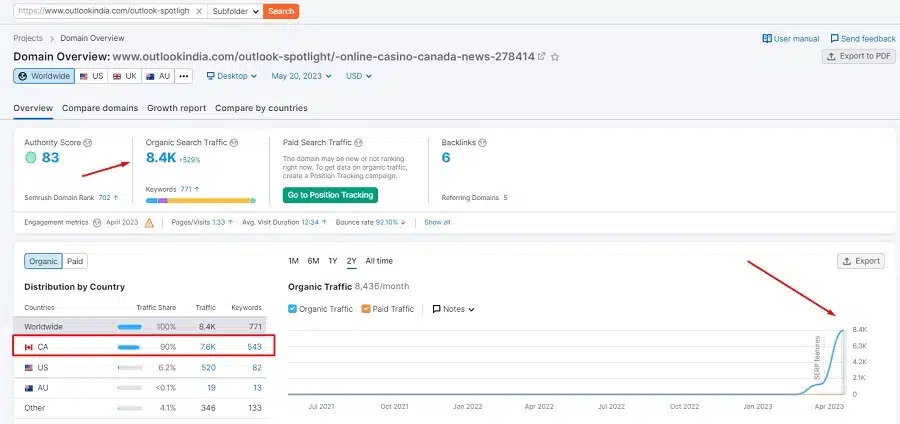Select the AU database button
900x424 pixels.
[x=158, y=76]
